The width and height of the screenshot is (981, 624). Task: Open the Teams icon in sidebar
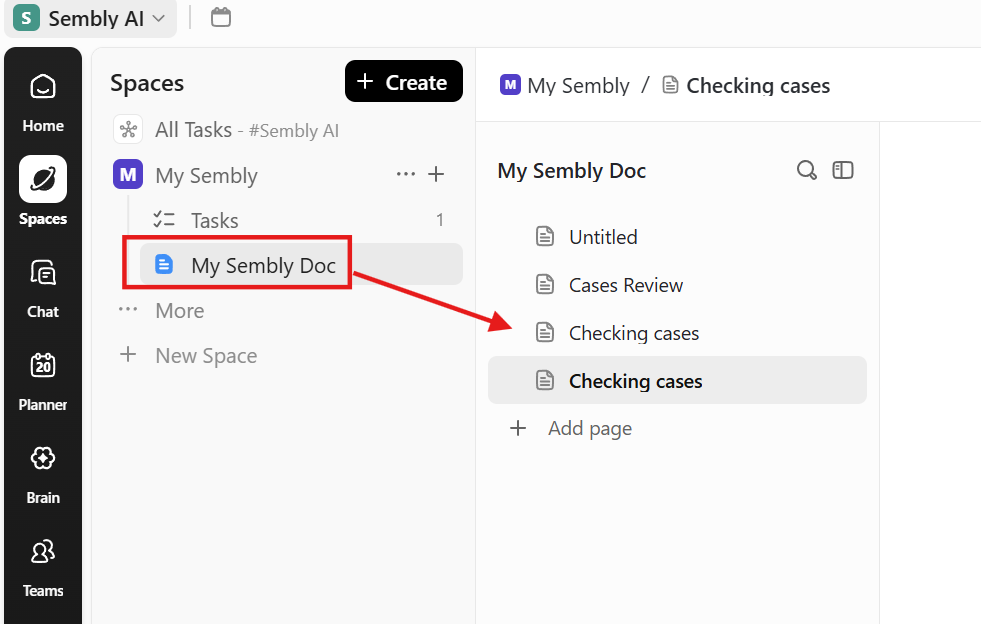42,566
